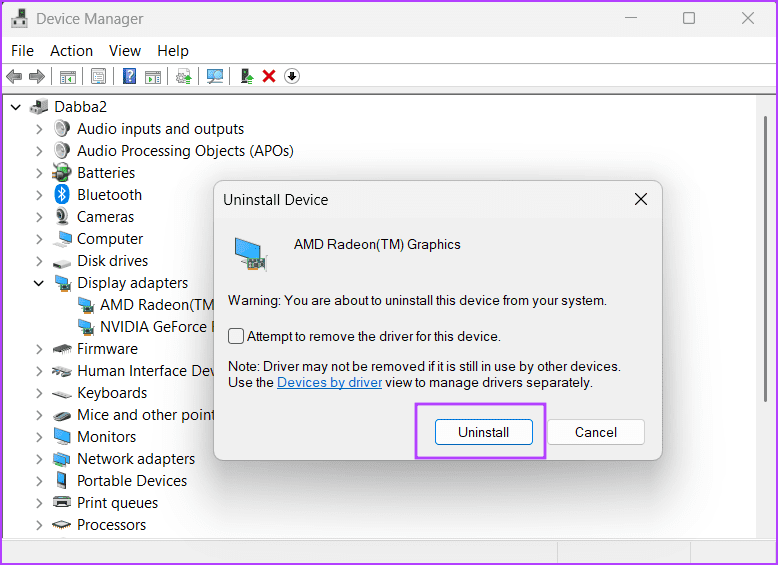The image size is (778, 565).
Task: Expand Audio inputs and outputs
Action: pos(39,129)
